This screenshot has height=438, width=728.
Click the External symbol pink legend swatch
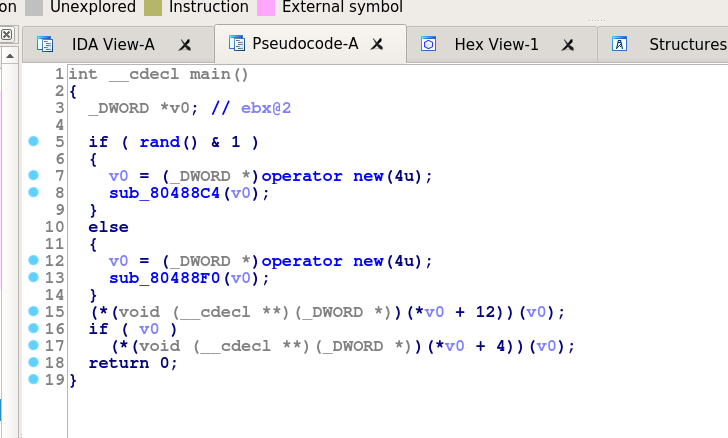(x=266, y=8)
